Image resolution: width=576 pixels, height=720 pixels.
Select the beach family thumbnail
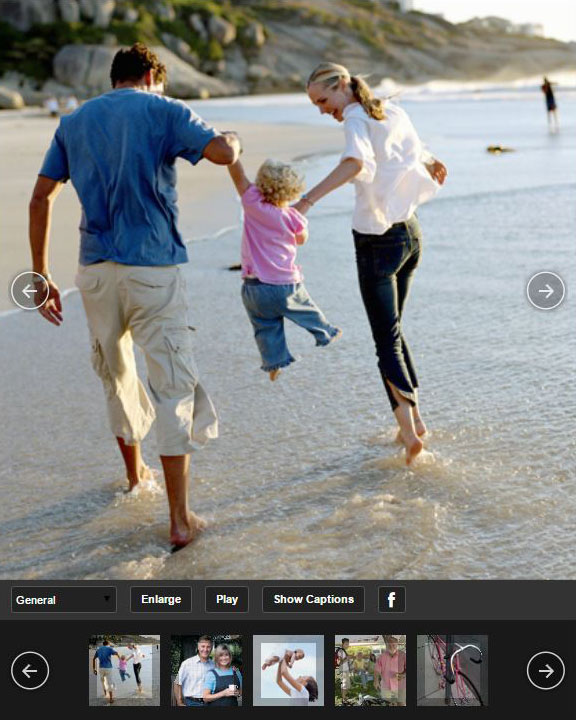pos(124,670)
